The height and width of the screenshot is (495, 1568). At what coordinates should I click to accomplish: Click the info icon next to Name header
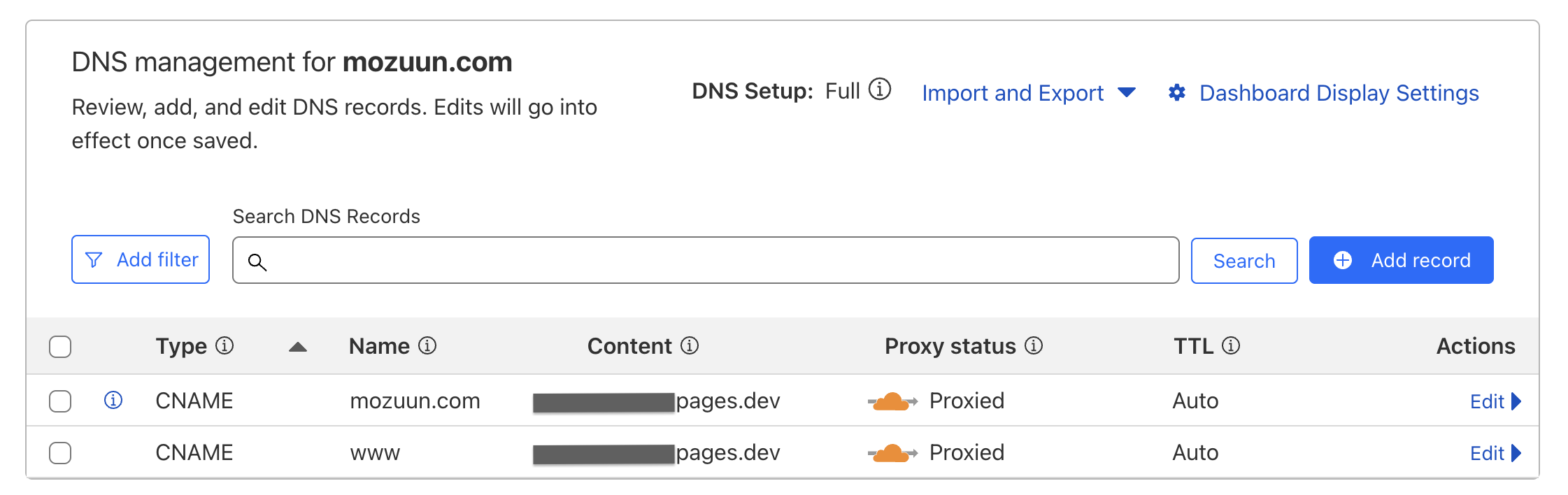[x=427, y=345]
